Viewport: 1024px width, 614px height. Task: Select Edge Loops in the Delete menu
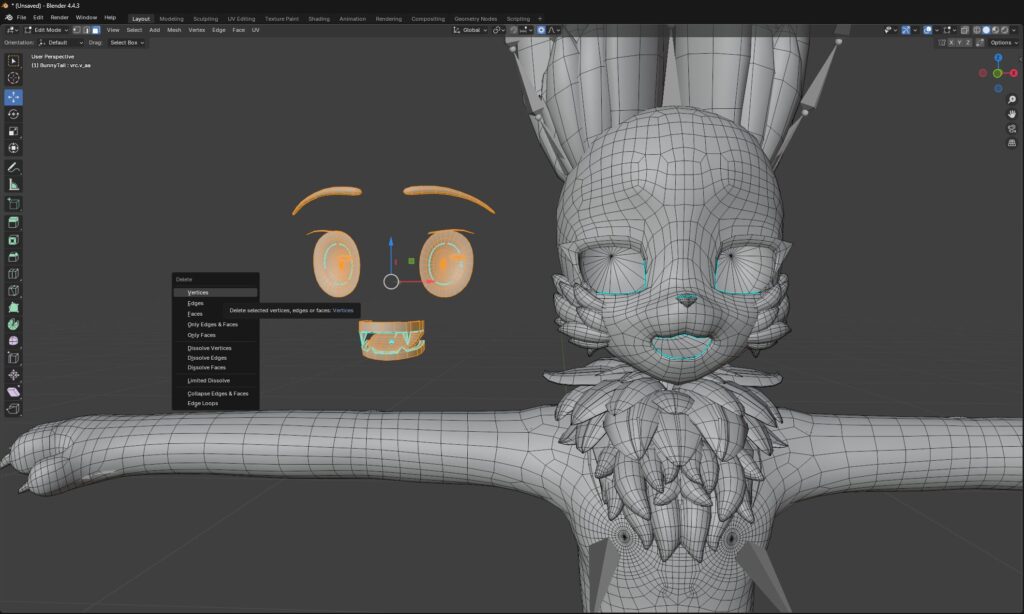[x=203, y=404]
